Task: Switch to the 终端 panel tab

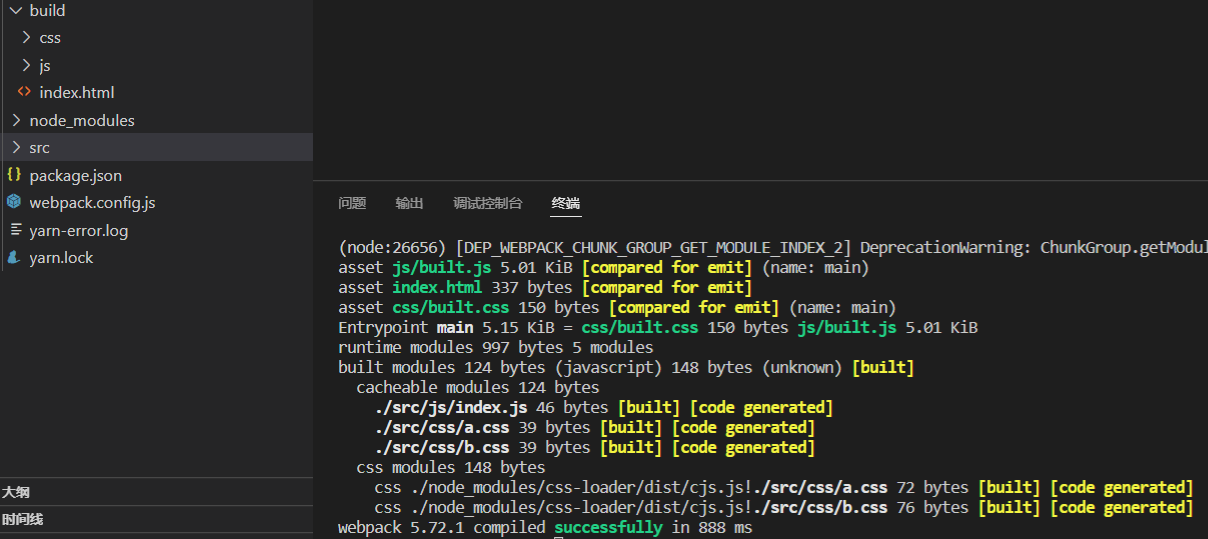Action: 566,203
